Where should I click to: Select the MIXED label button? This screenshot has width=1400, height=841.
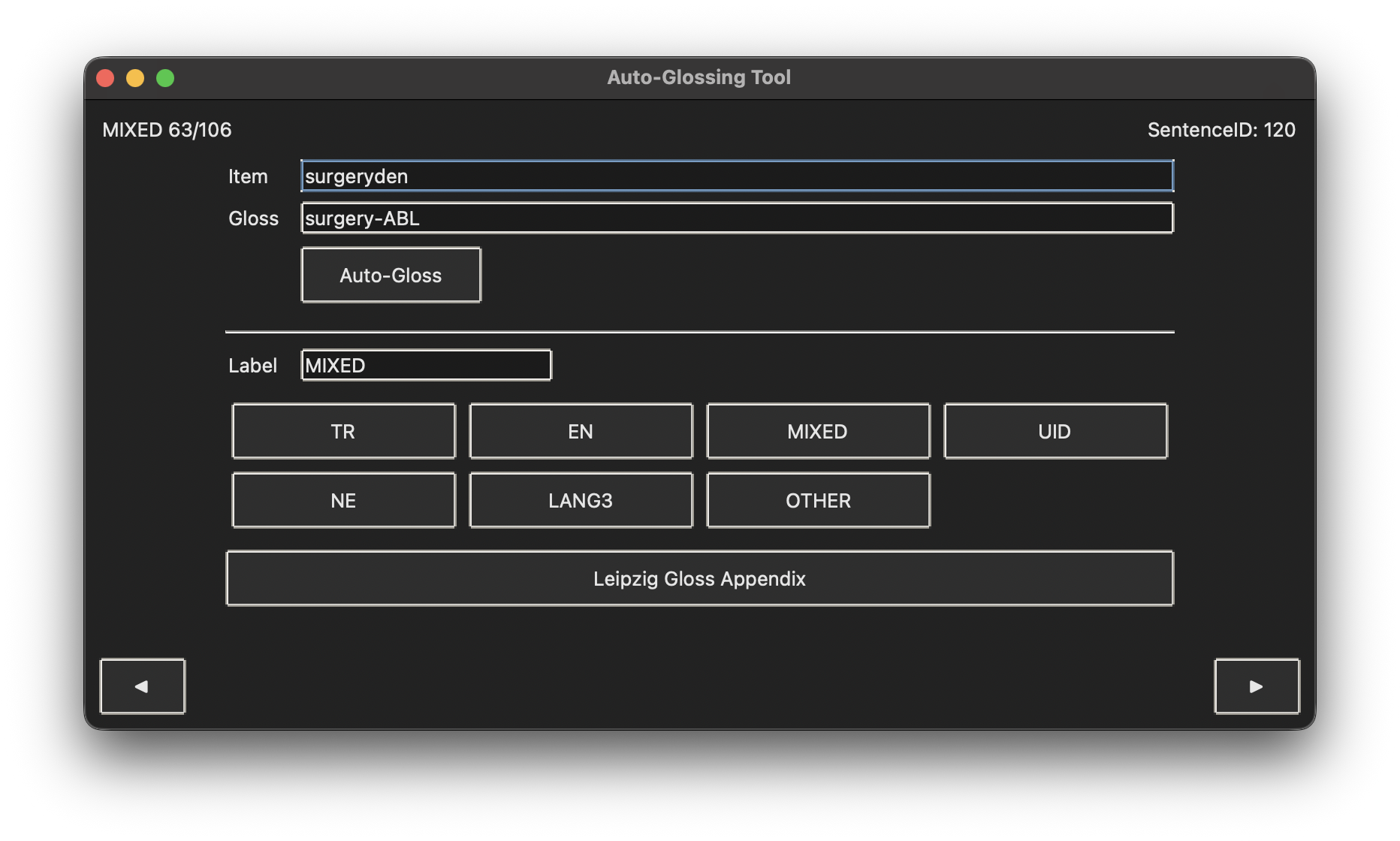pos(818,431)
